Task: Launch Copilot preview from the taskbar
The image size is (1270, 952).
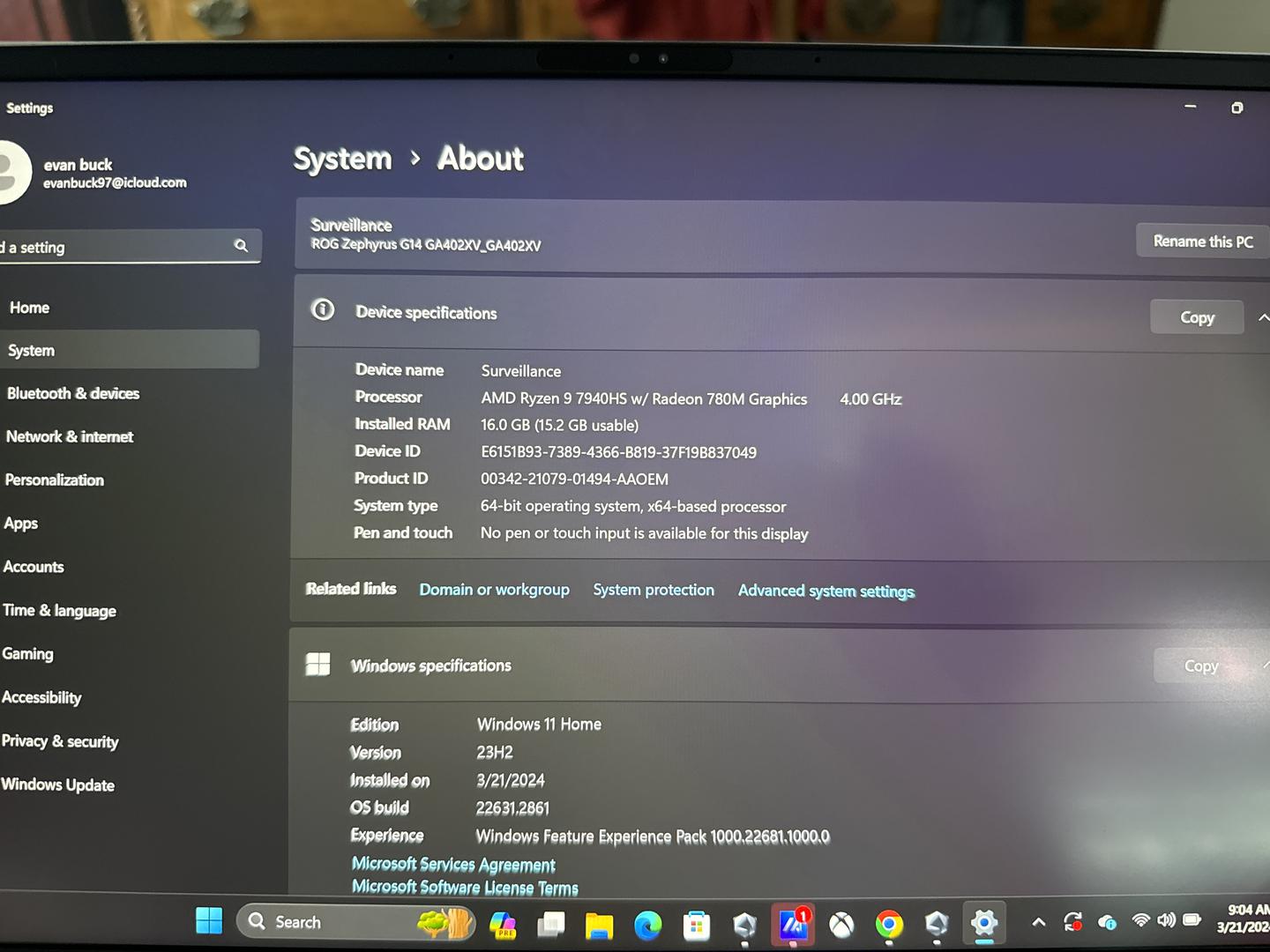Action: (x=503, y=924)
